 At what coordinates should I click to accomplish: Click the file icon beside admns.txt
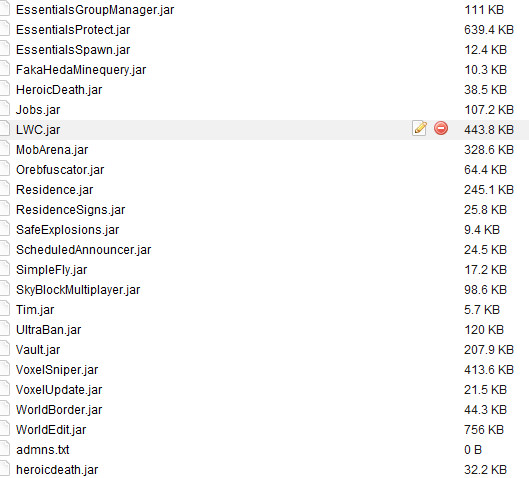[4, 449]
